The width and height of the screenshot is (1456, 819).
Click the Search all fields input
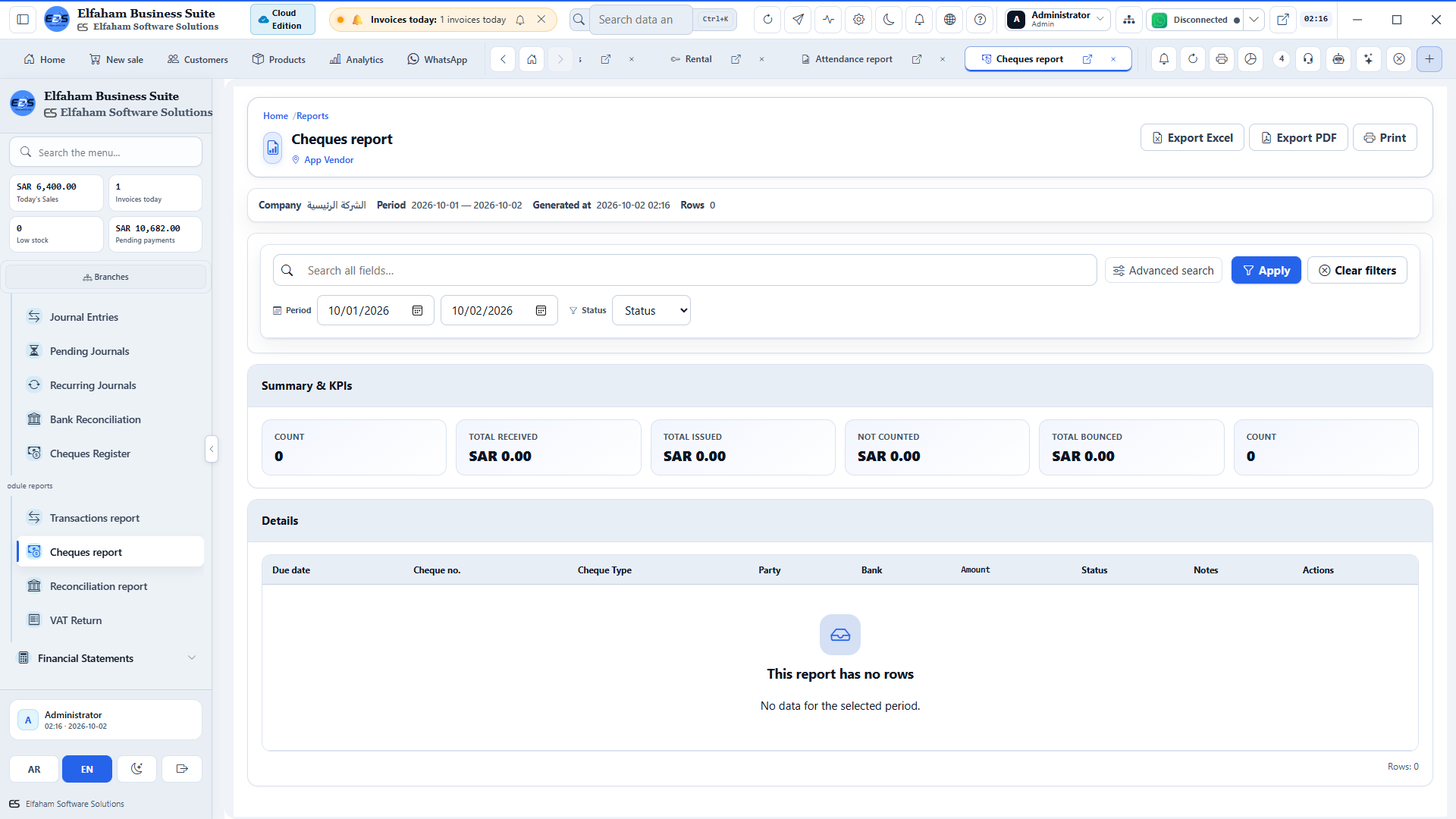(x=685, y=270)
